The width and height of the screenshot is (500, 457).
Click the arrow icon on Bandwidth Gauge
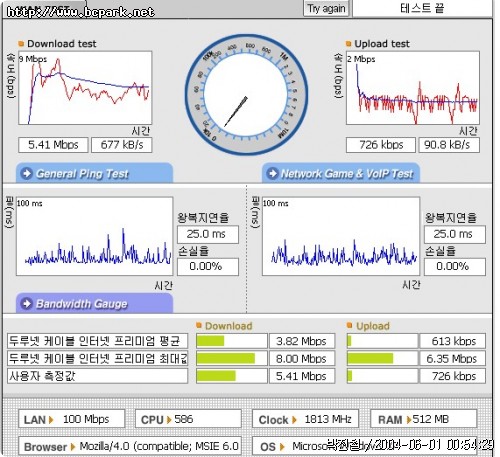(26, 303)
